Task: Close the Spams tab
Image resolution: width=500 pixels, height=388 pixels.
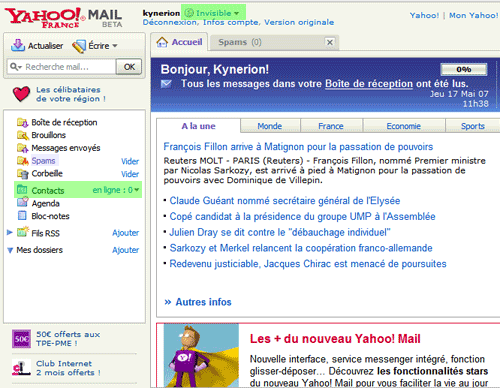Action: click(330, 42)
